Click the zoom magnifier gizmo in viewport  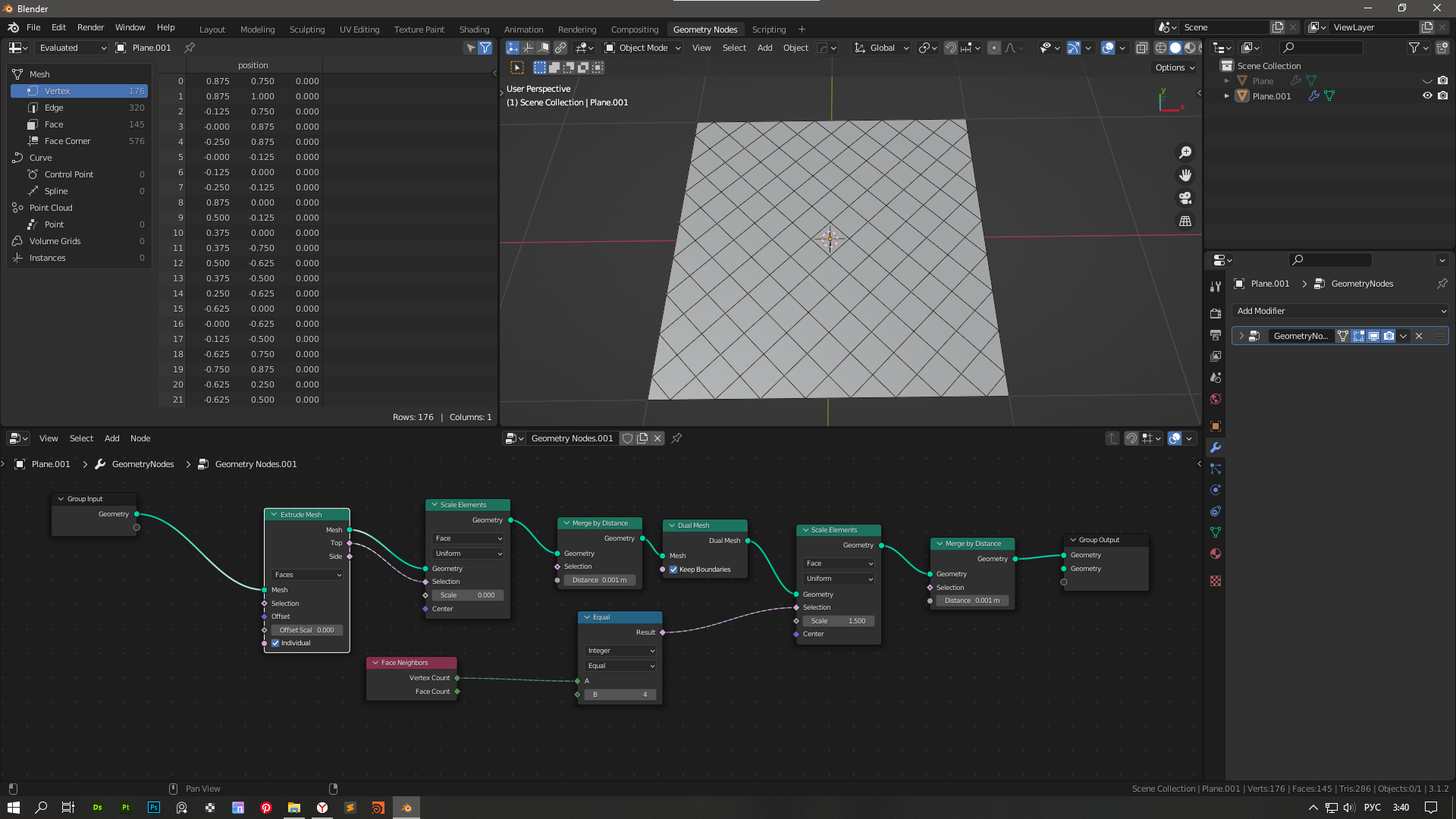(x=1185, y=152)
